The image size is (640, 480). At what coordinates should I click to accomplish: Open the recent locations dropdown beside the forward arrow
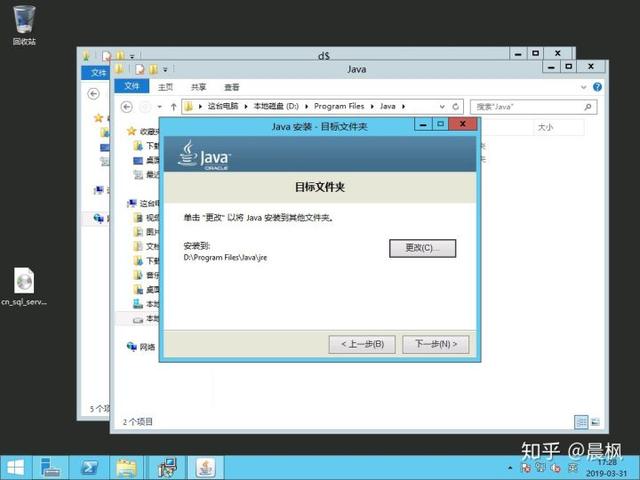(160, 107)
